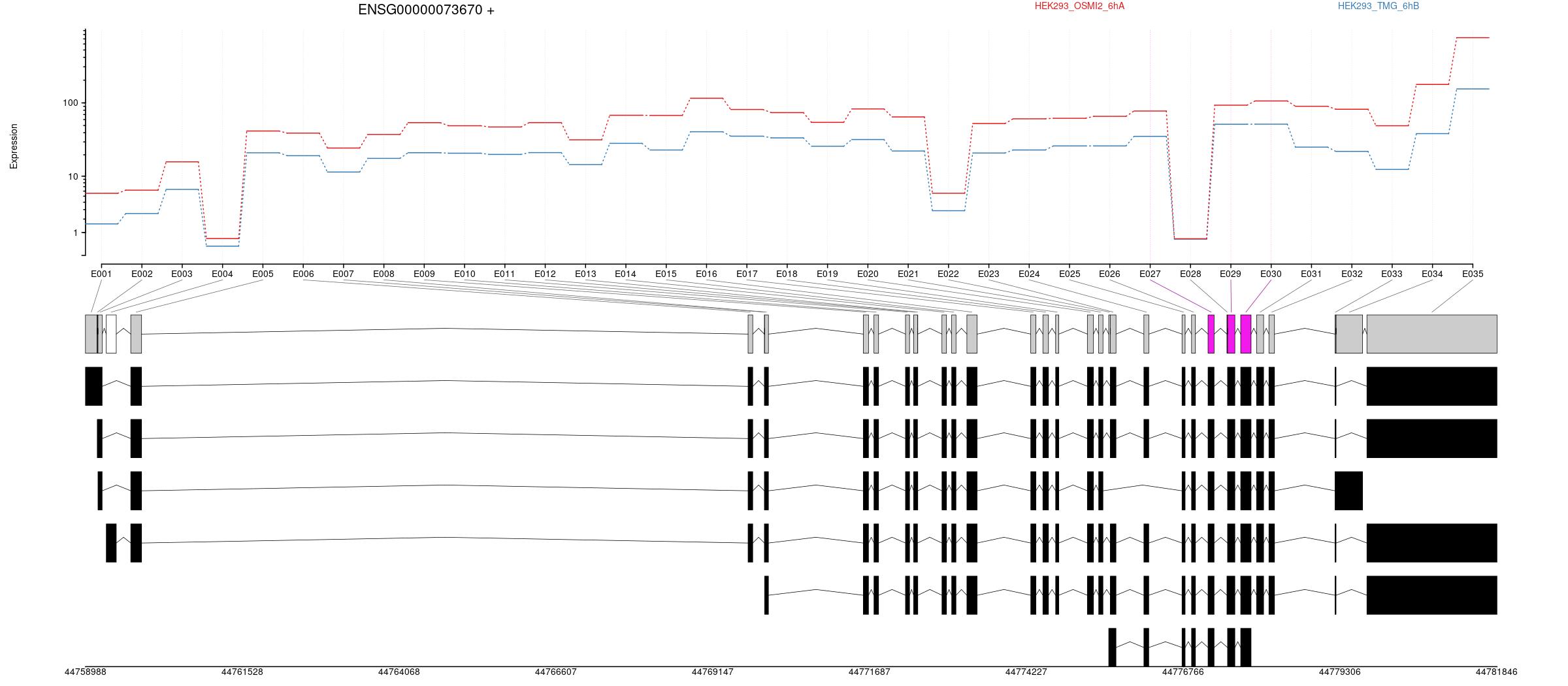
Task: Click the highest red expression segment at E035
Action: tap(1473, 38)
